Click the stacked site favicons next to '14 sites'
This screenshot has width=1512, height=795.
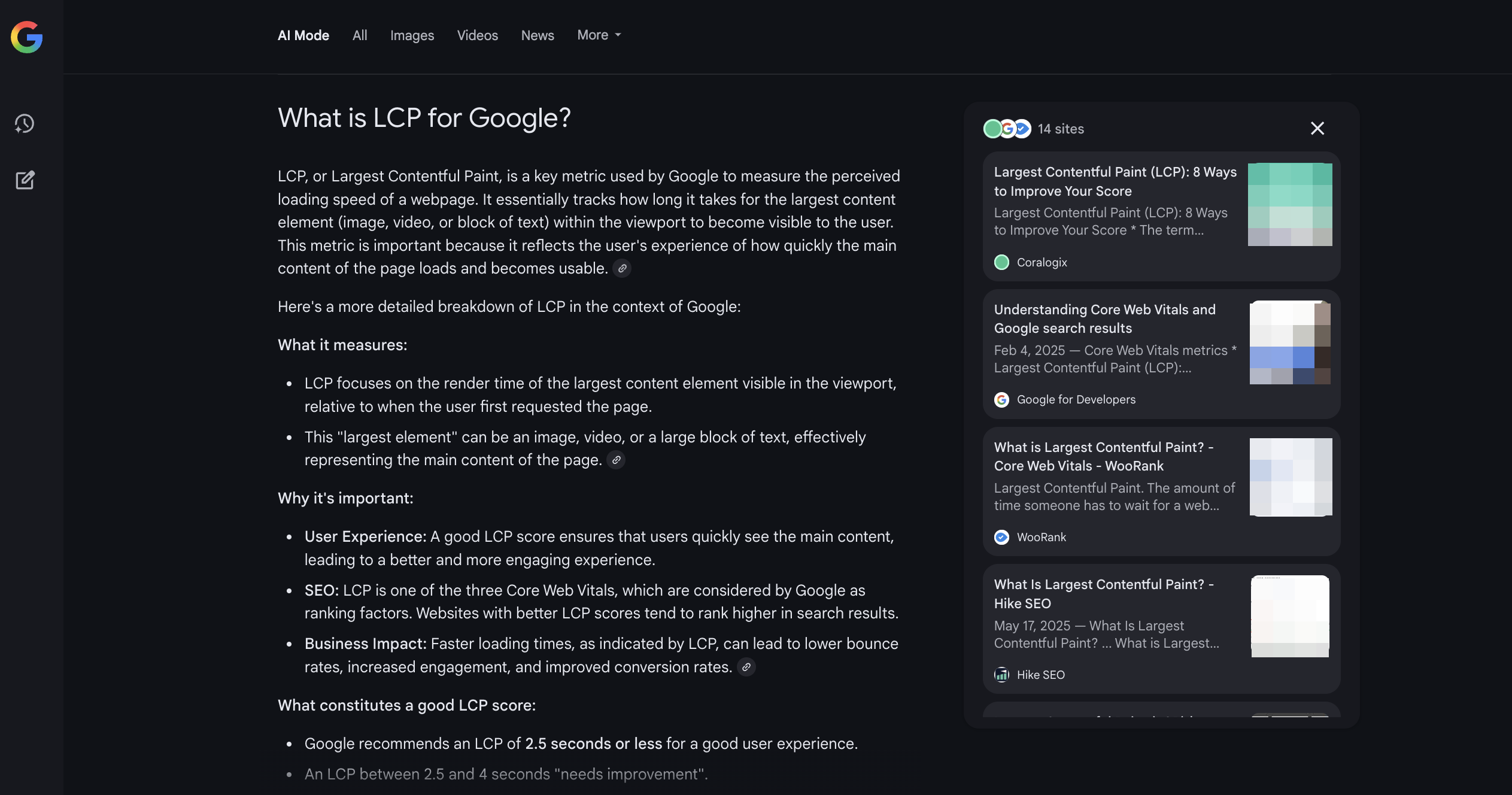pos(1008,128)
